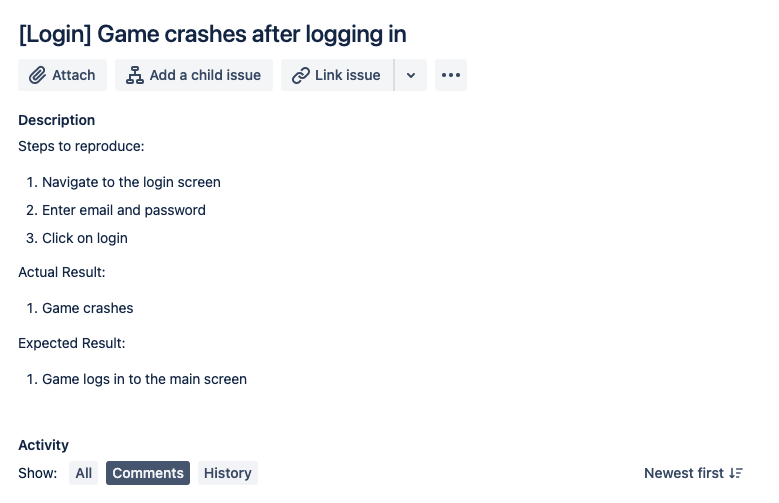Click the "Steps to reproduce:" text
779x503 pixels.
[82, 146]
